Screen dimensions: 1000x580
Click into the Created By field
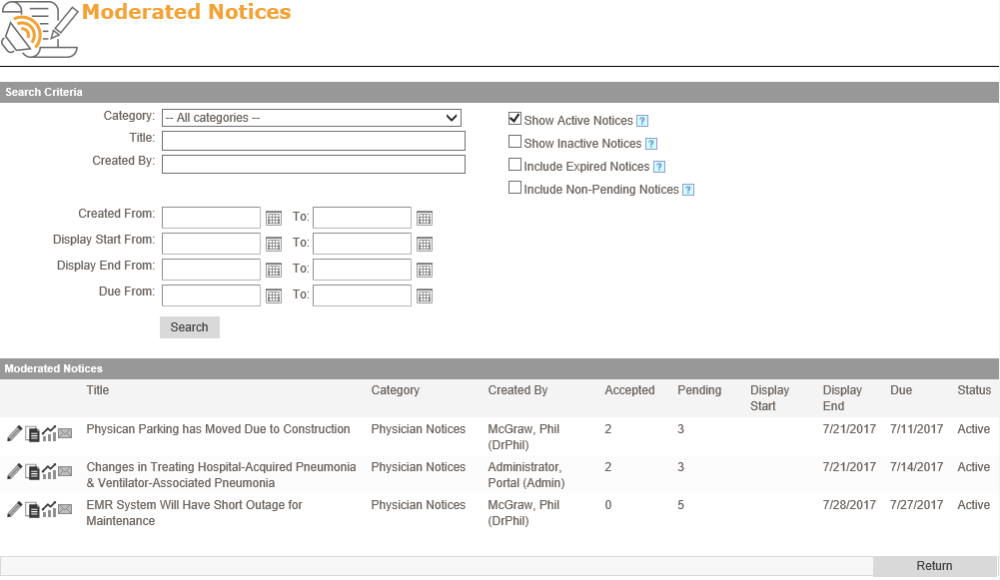click(313, 164)
